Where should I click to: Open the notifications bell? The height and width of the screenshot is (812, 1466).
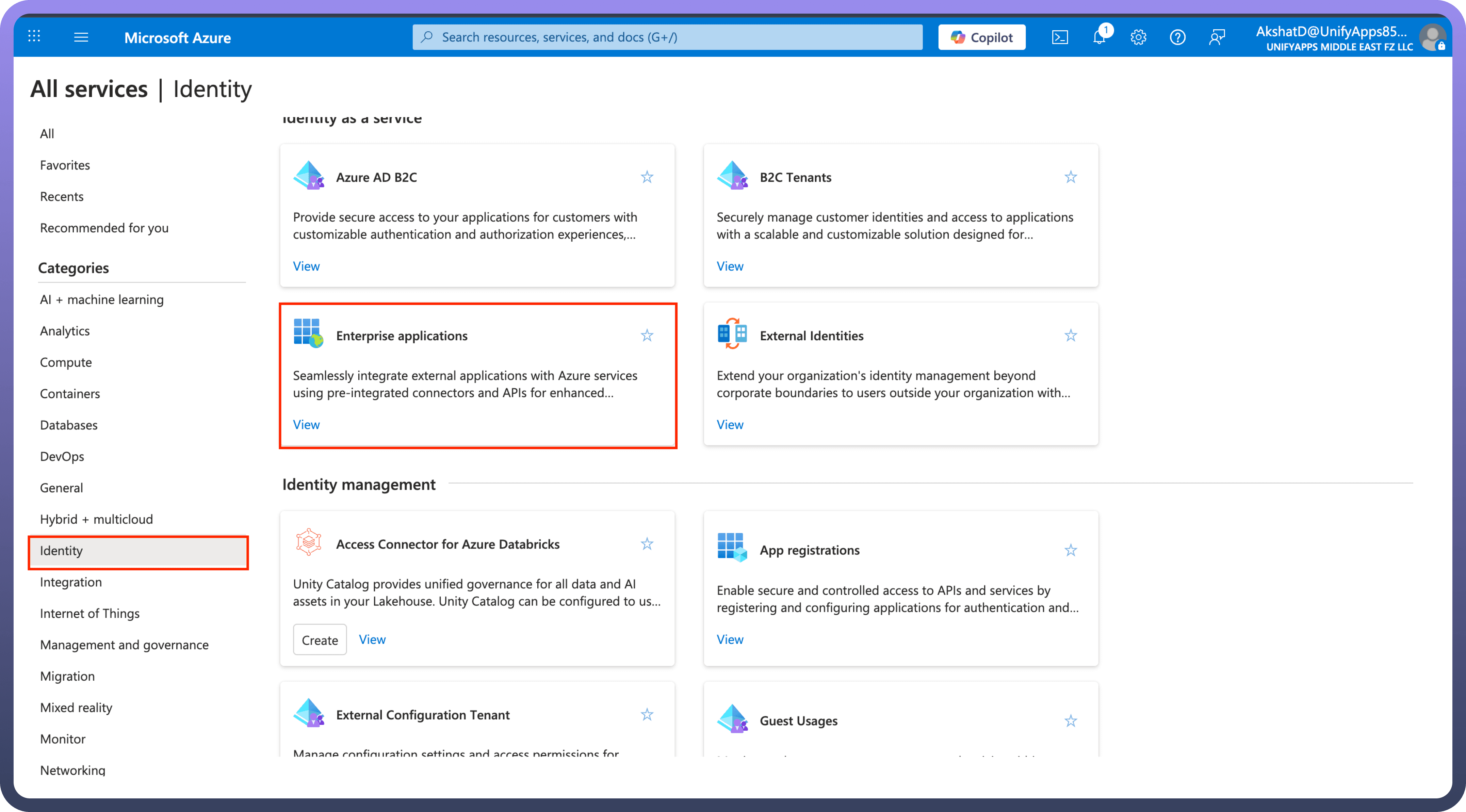tap(1099, 37)
